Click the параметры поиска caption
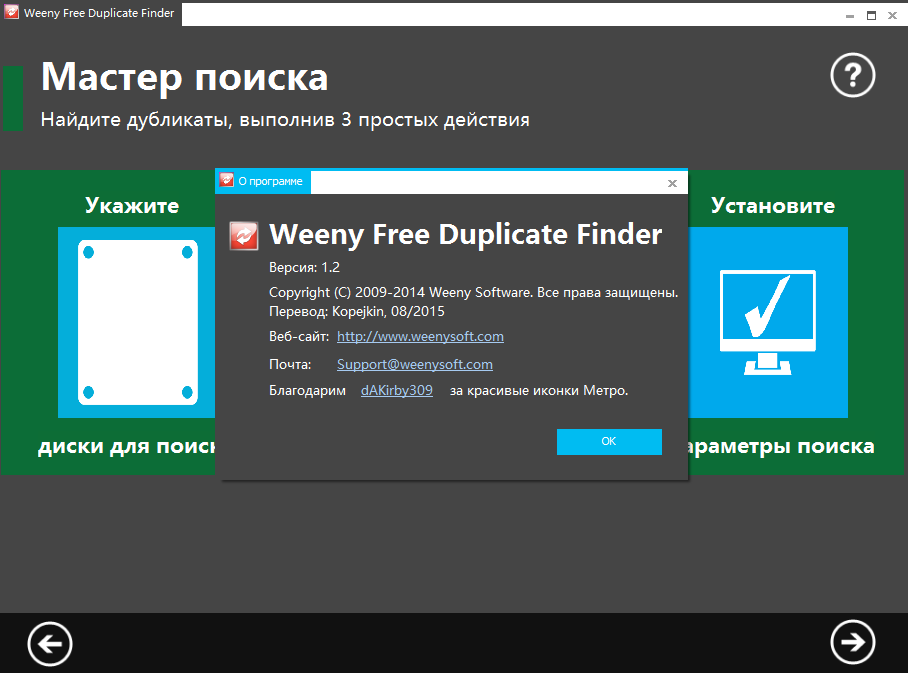The height and width of the screenshot is (673, 908). 781,447
